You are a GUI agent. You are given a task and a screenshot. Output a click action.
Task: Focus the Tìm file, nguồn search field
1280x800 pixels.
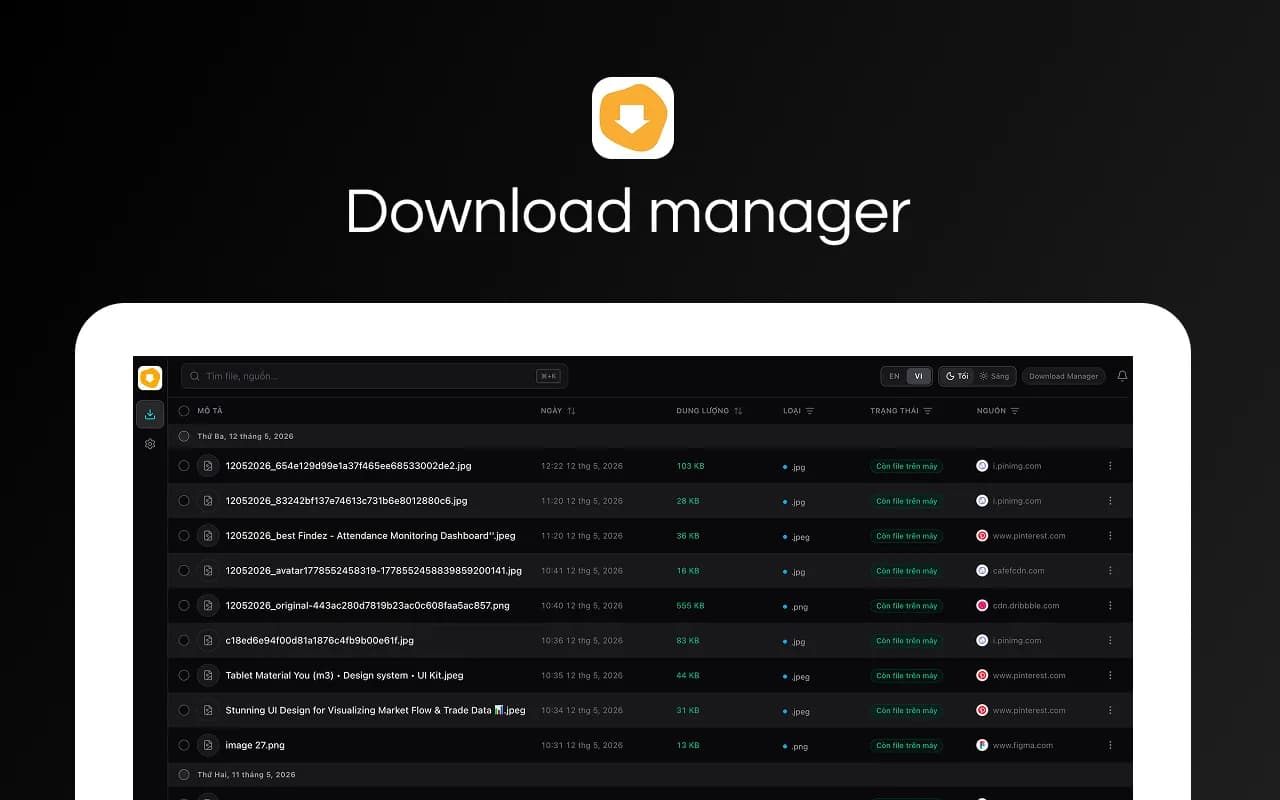(374, 376)
